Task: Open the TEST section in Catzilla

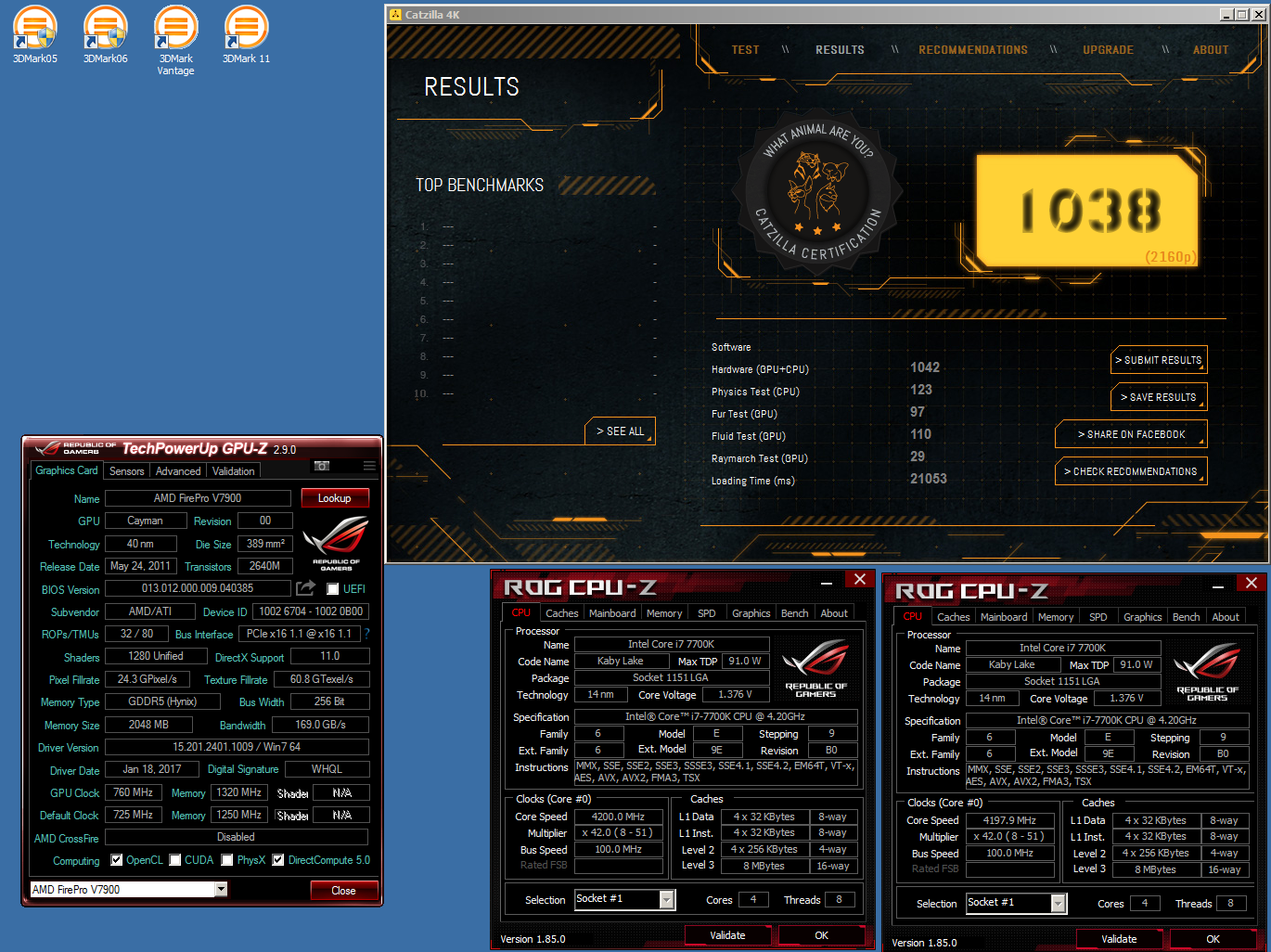Action: click(x=745, y=50)
